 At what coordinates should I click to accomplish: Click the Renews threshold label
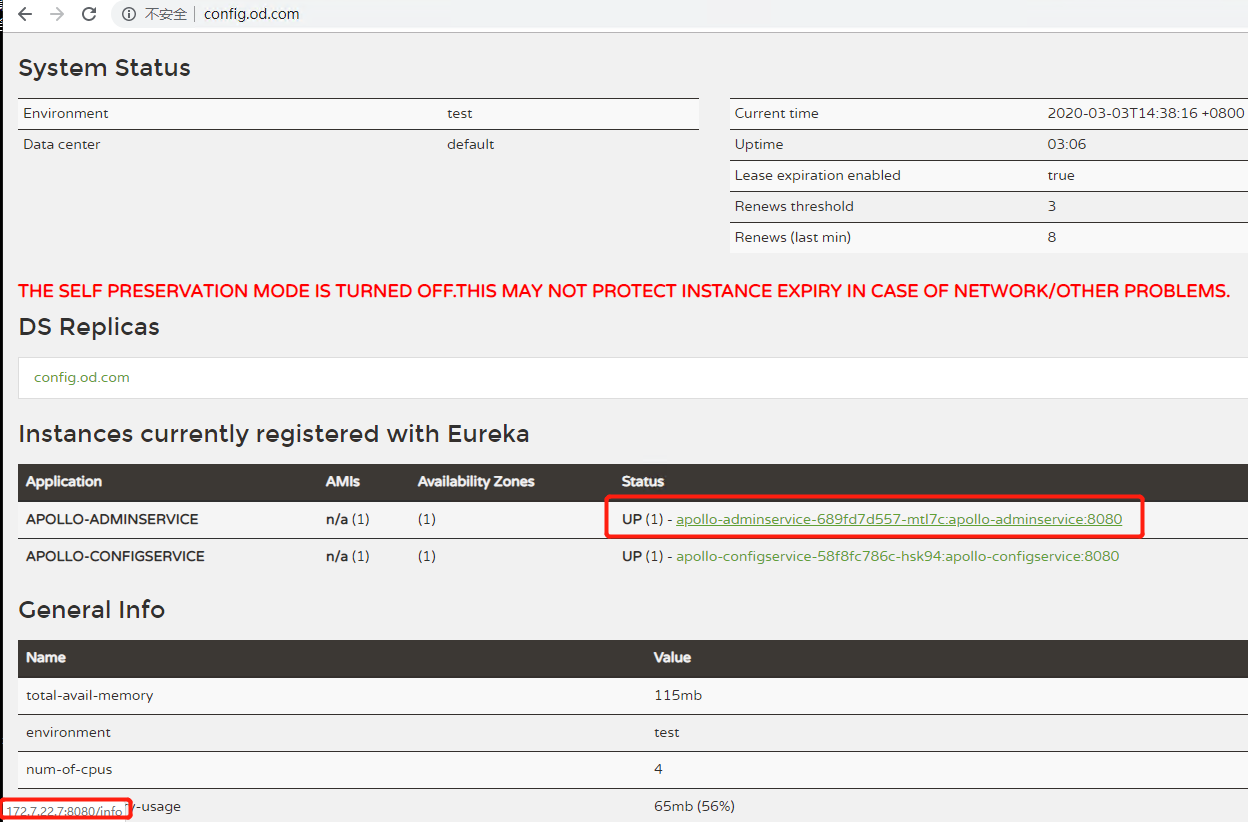794,206
